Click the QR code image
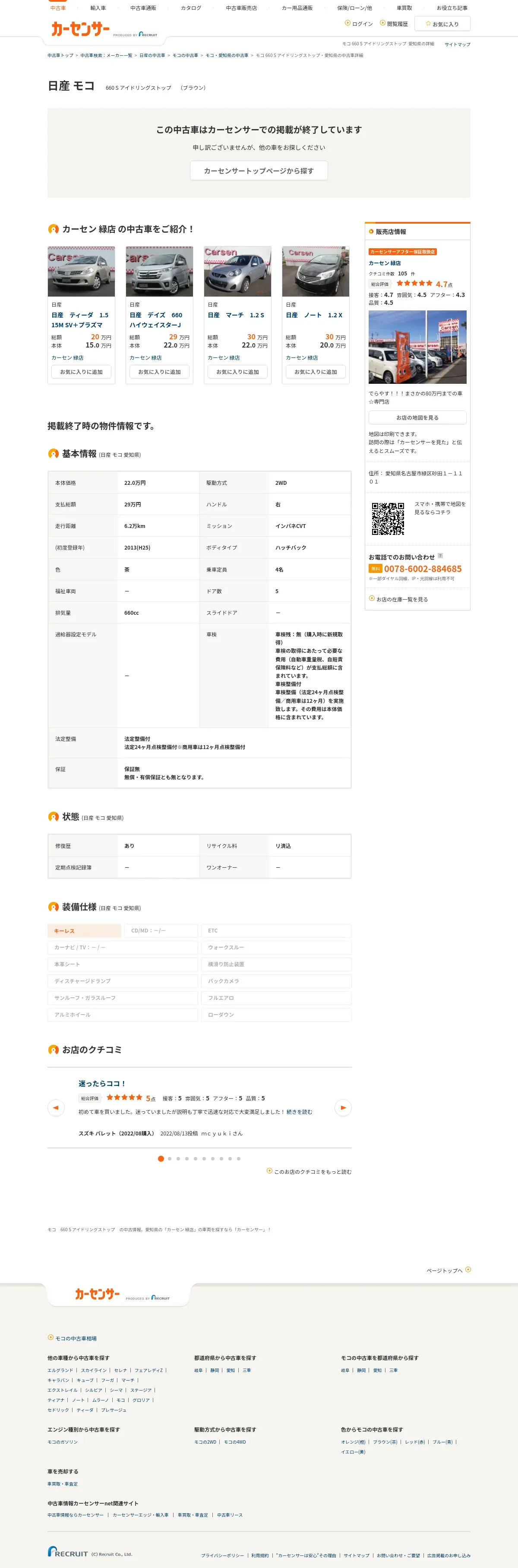Image resolution: width=518 pixels, height=1568 pixels. pos(388,518)
